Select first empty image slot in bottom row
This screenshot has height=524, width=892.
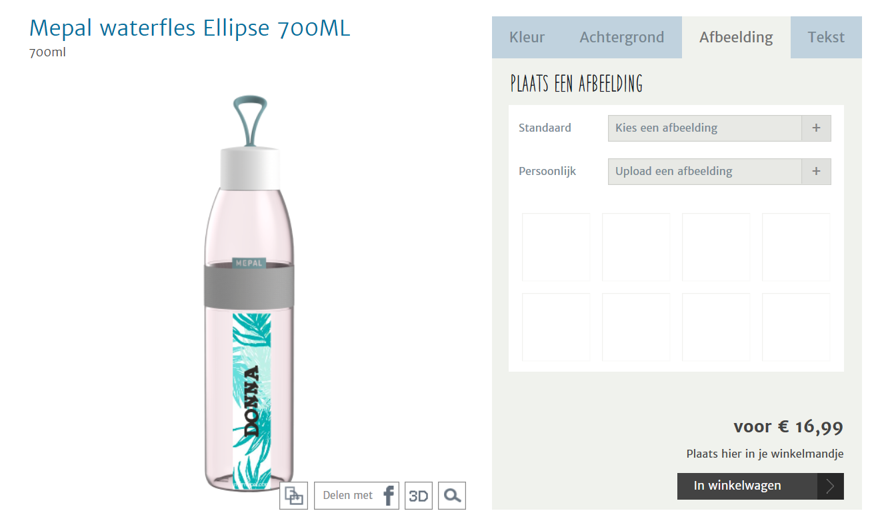[556, 327]
